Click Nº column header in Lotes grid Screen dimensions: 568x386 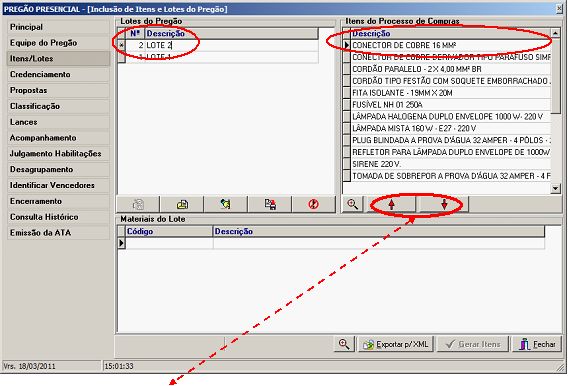(x=135, y=34)
